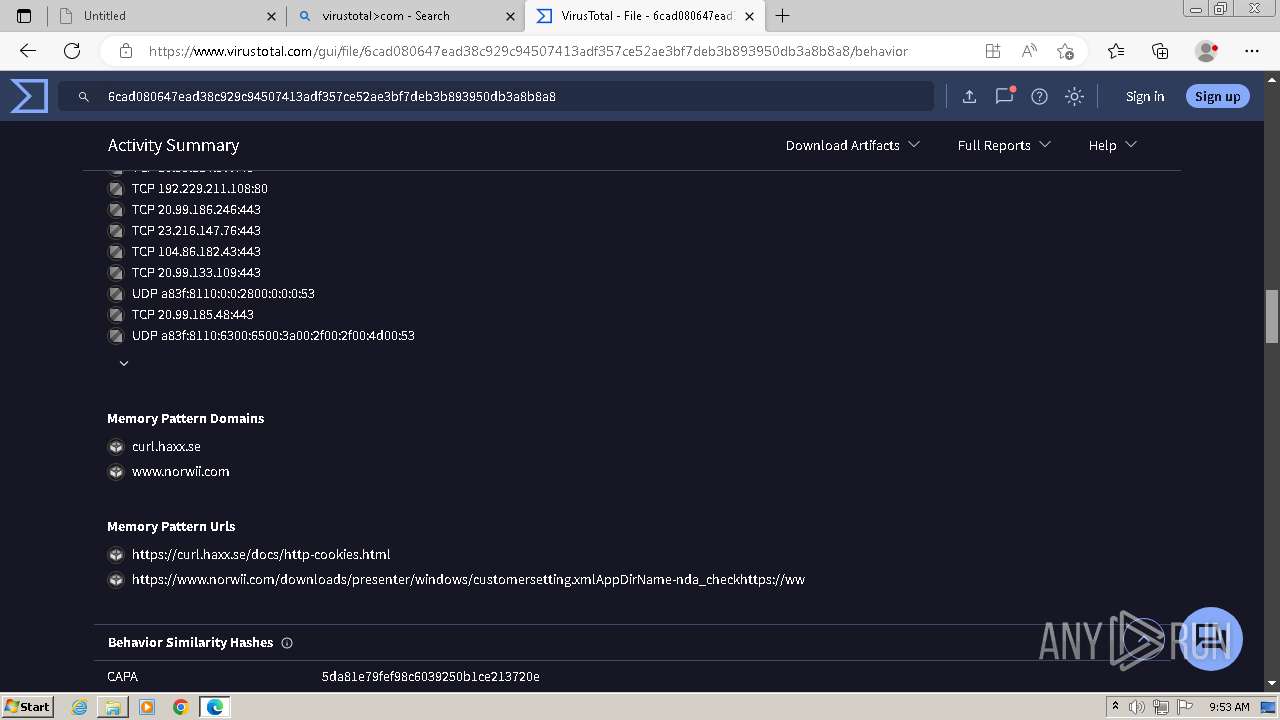Open the Full Reports dropdown
This screenshot has height=720, width=1280.
pos(1004,145)
